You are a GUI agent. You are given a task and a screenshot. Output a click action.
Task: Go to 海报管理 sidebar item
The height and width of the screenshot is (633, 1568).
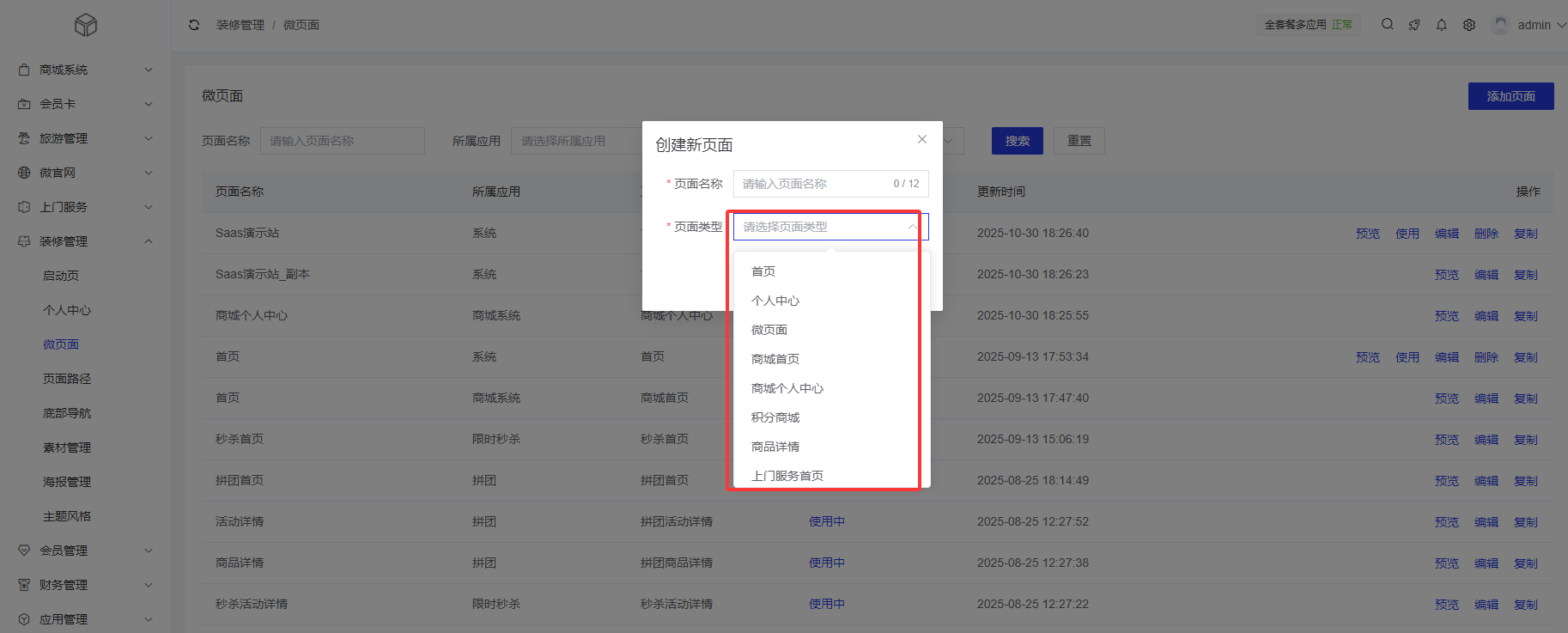coord(67,482)
